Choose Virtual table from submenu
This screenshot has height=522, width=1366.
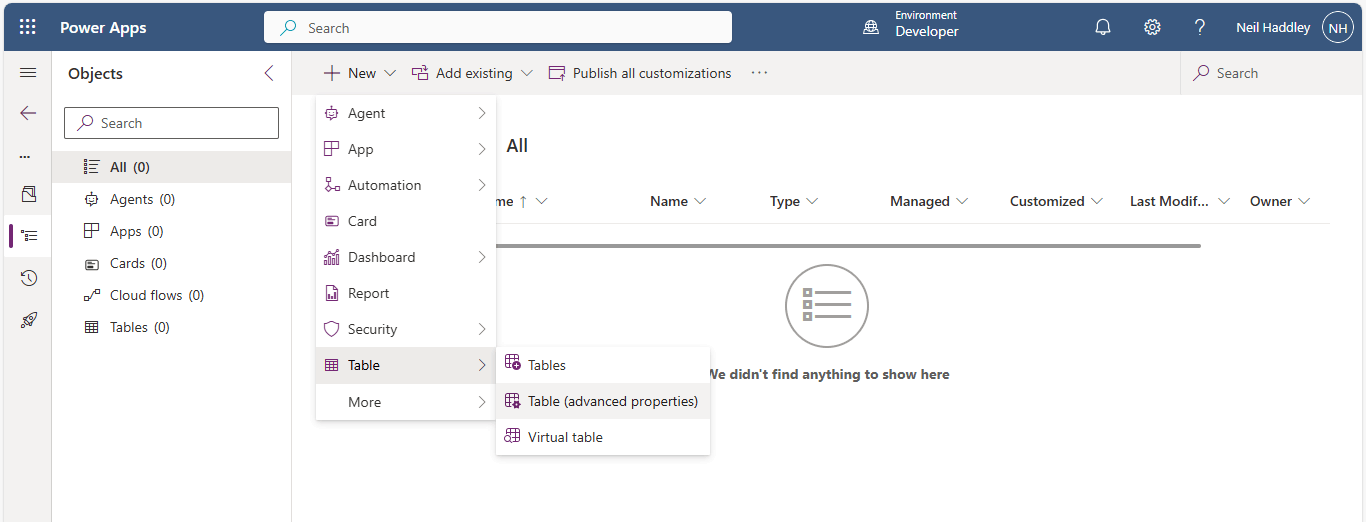tap(565, 437)
